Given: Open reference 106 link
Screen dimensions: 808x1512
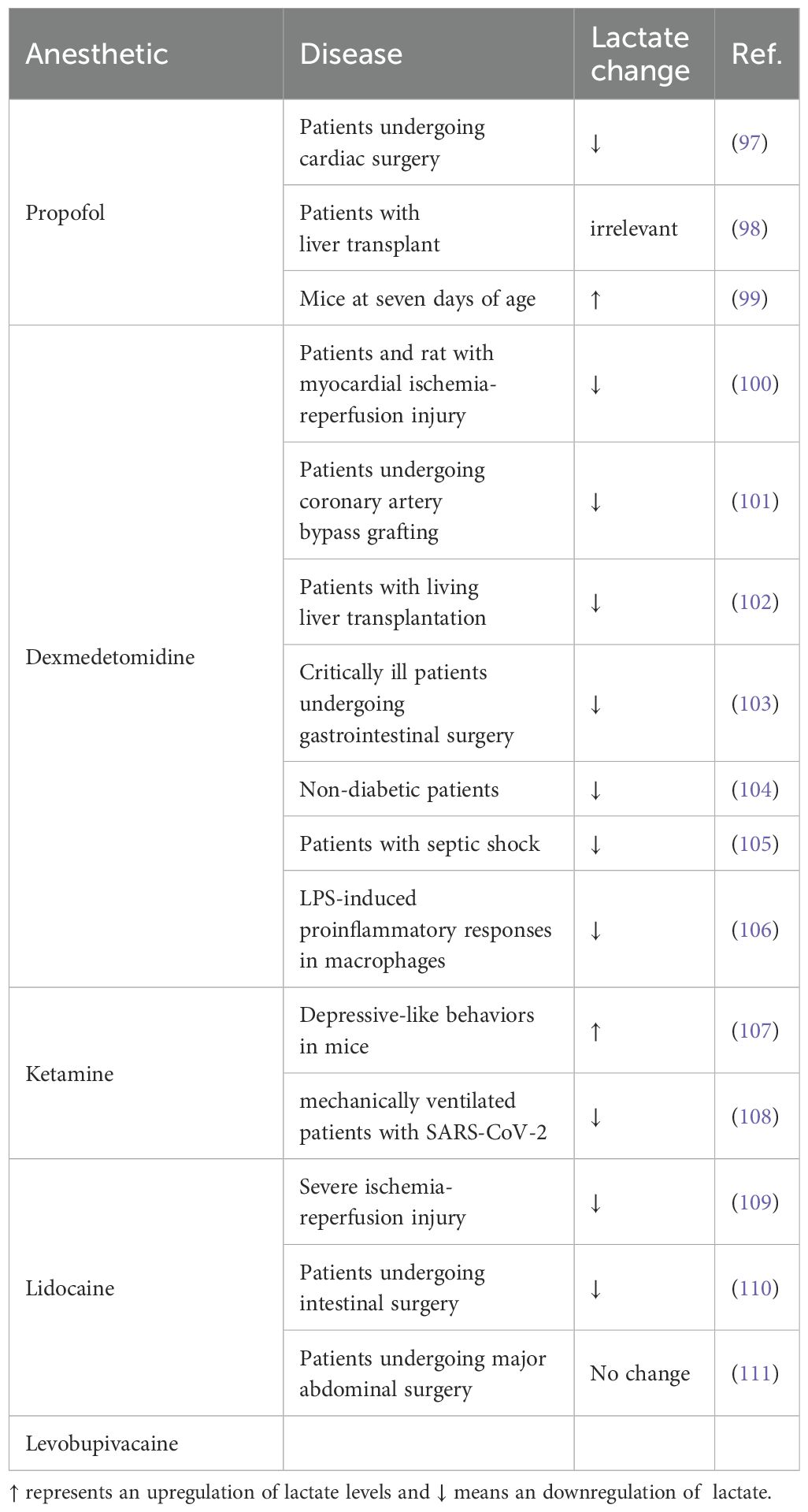Looking at the screenshot, I should pos(754,930).
